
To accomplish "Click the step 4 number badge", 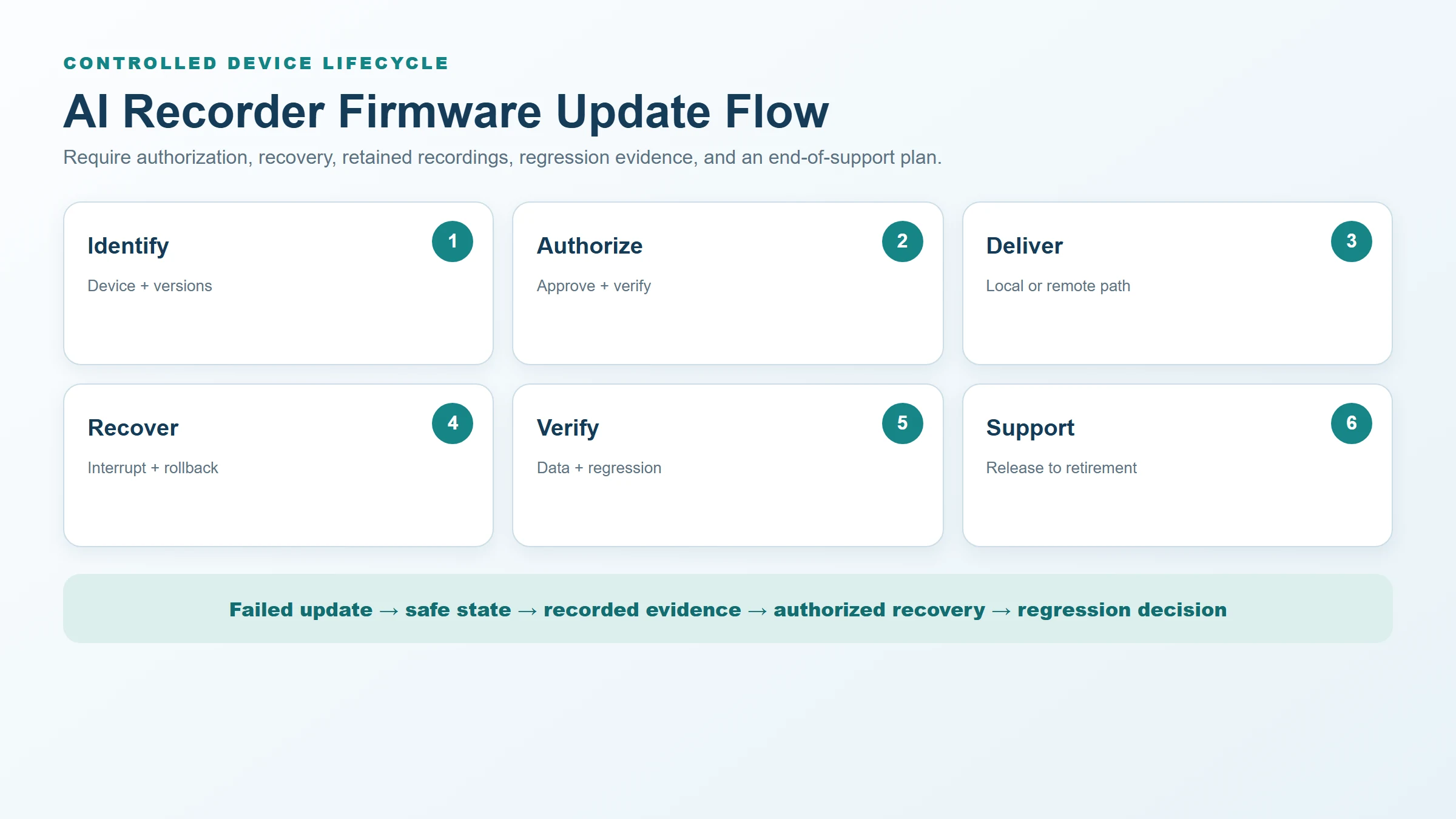I will point(453,423).
